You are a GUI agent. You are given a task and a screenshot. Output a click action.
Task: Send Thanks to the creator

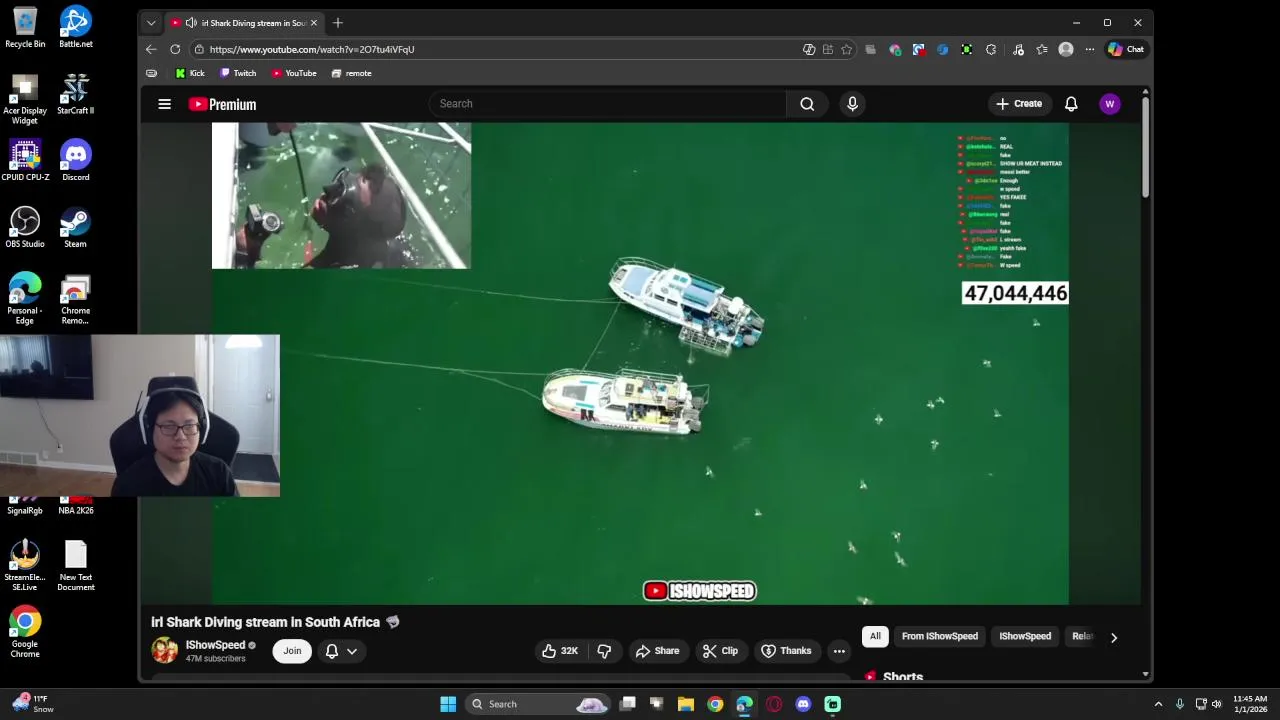pos(786,651)
